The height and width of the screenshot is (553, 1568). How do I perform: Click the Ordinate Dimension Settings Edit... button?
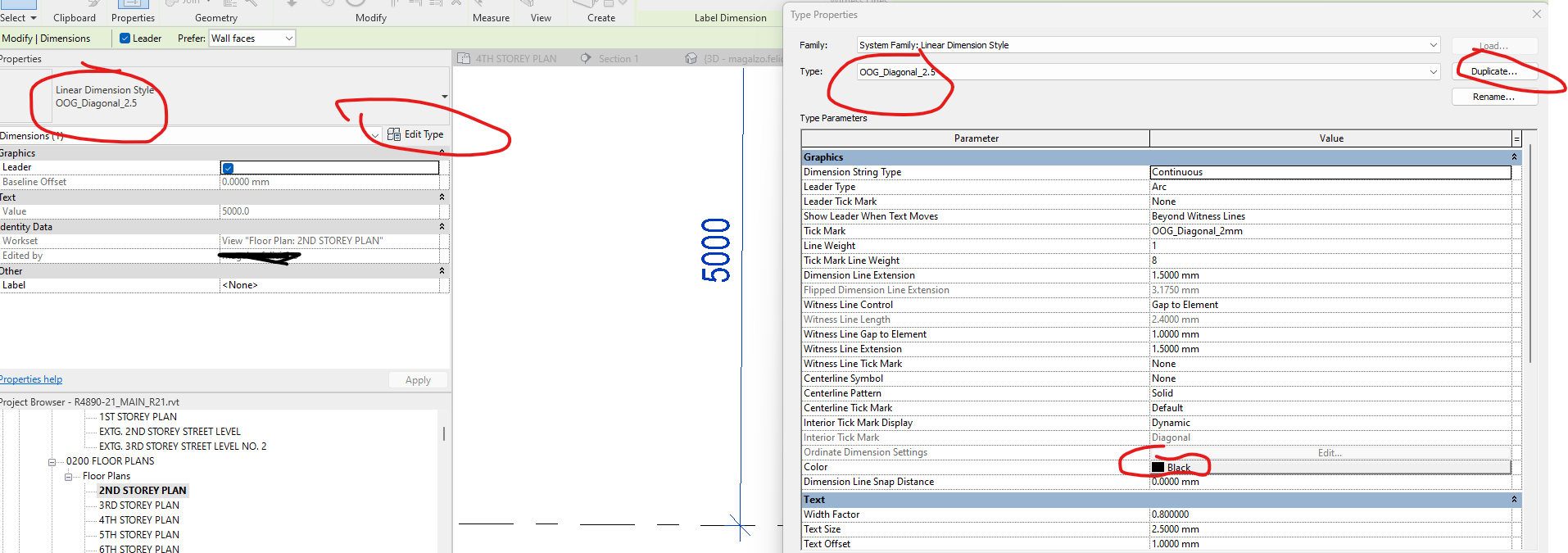1330,452
